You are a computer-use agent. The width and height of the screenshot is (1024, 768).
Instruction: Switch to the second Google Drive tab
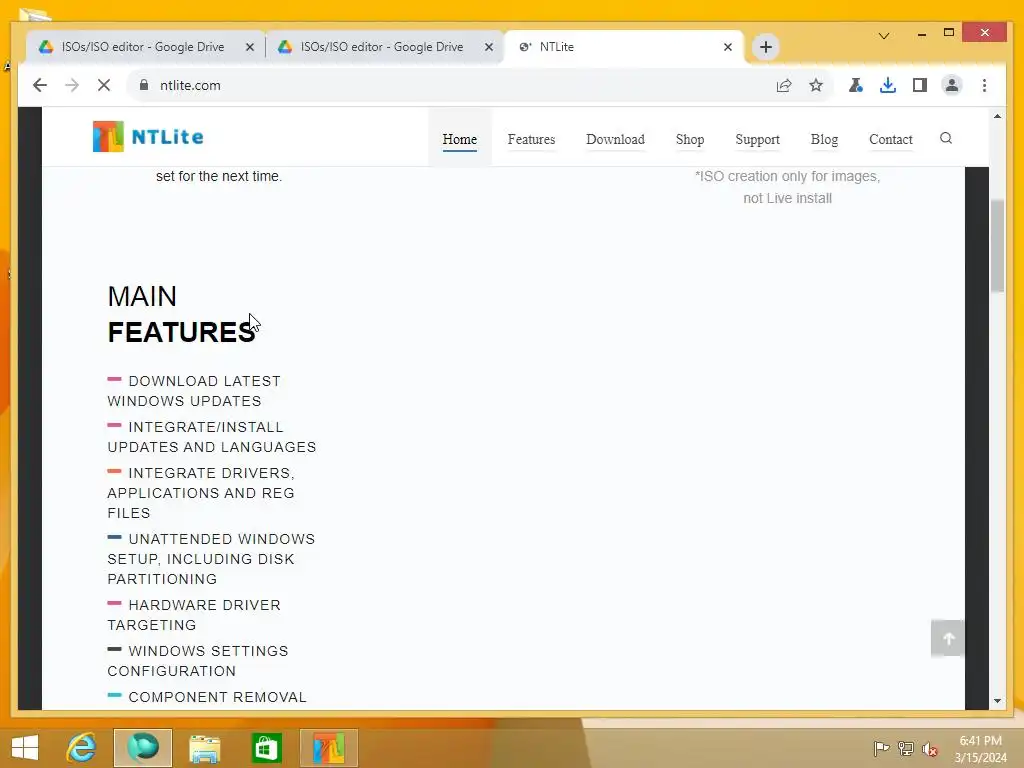pos(381,47)
